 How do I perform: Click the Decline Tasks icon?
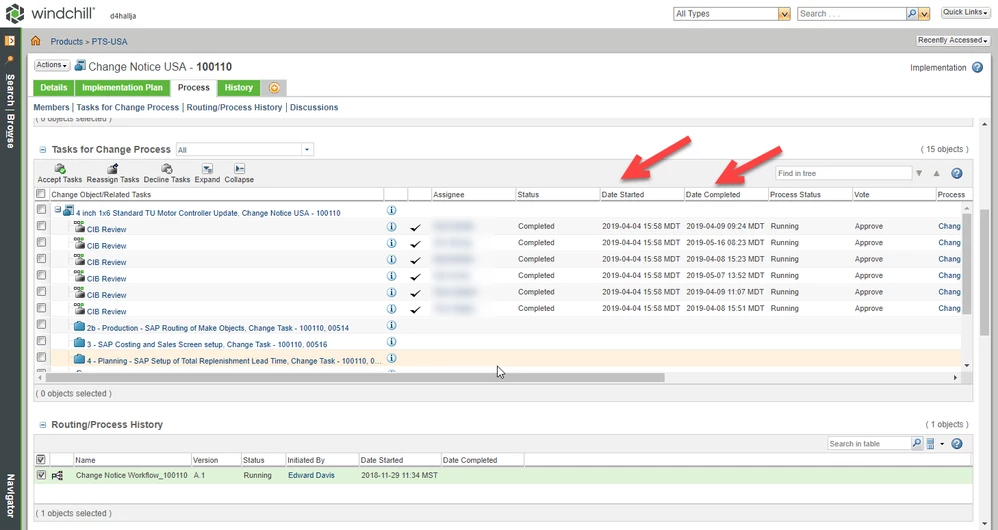click(167, 169)
